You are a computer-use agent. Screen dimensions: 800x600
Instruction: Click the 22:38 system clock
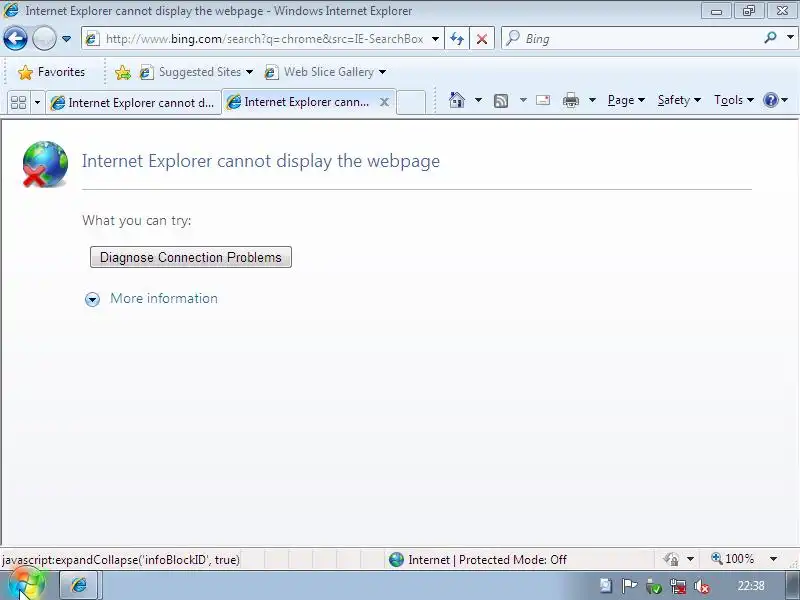click(751, 586)
